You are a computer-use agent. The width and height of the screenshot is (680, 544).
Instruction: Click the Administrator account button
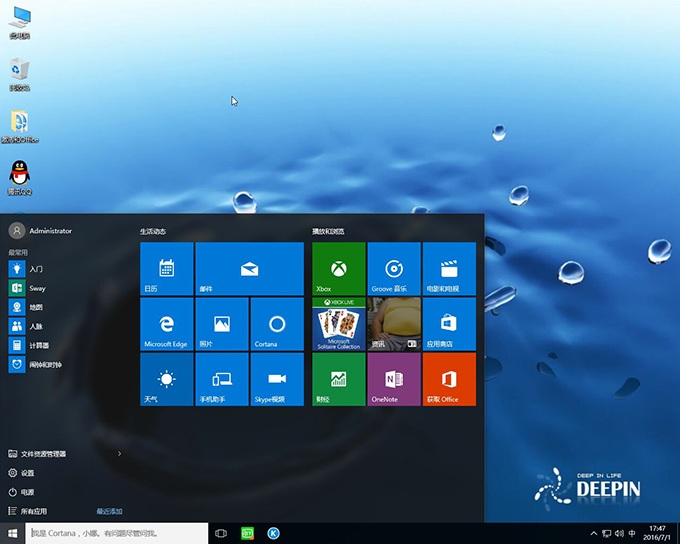(x=42, y=231)
